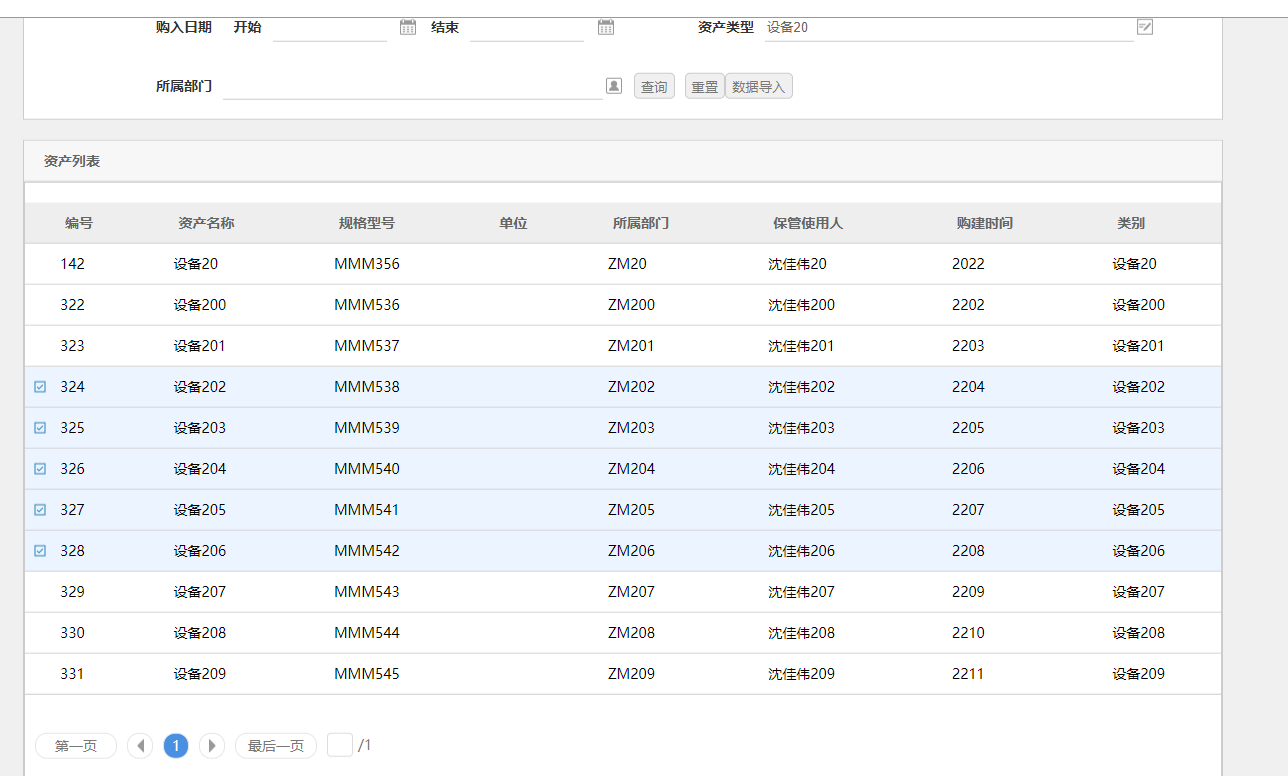Screen dimensions: 1288x776
Task: Jump to 第一页 first page
Action: 76,746
